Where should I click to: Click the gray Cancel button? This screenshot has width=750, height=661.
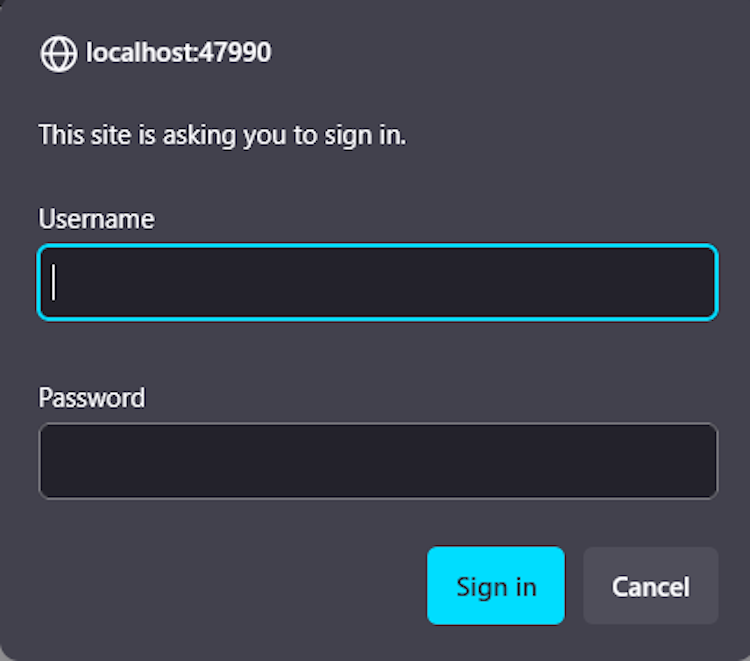650,586
